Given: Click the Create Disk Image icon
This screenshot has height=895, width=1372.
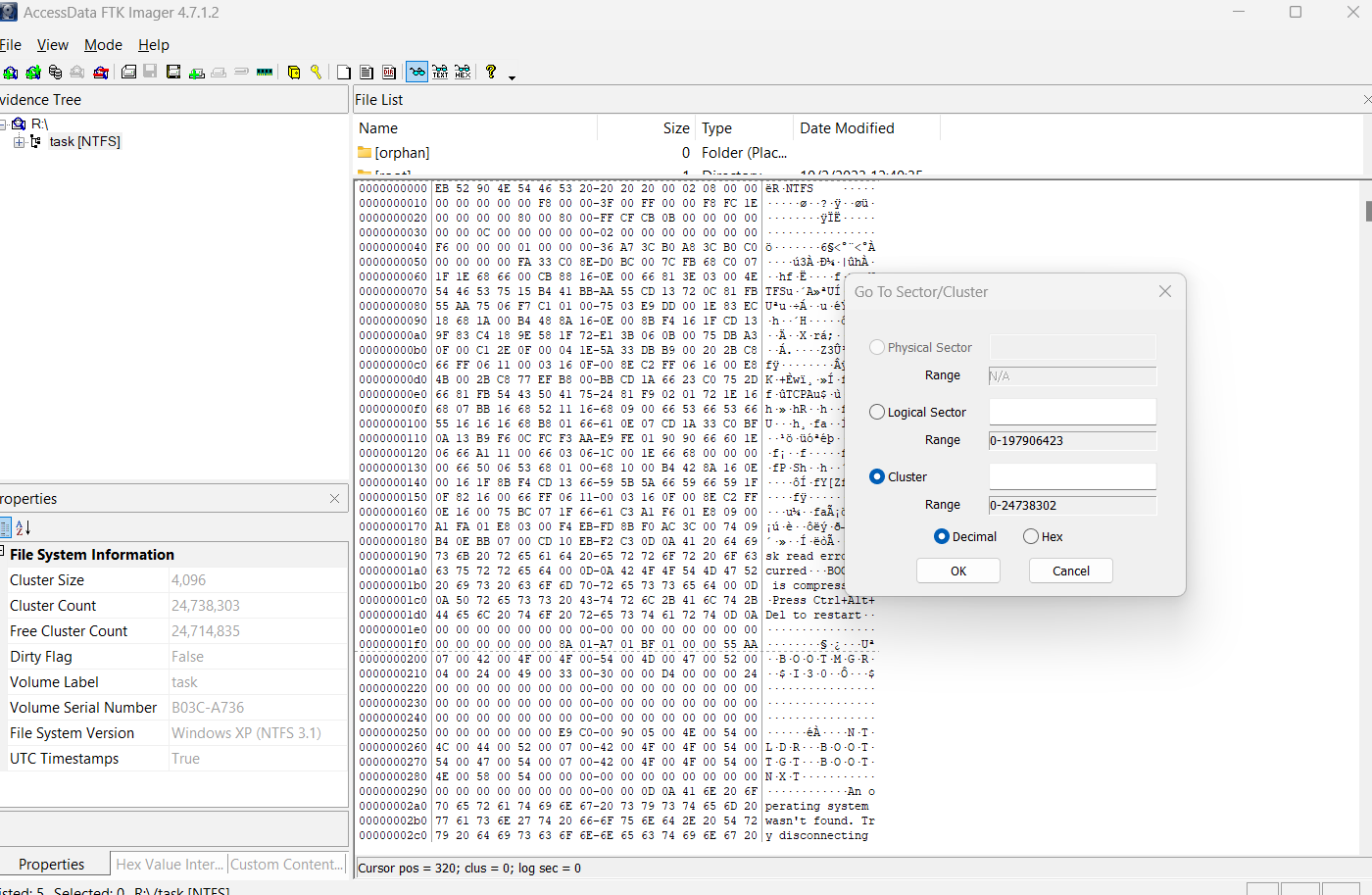Looking at the screenshot, I should coord(128,72).
